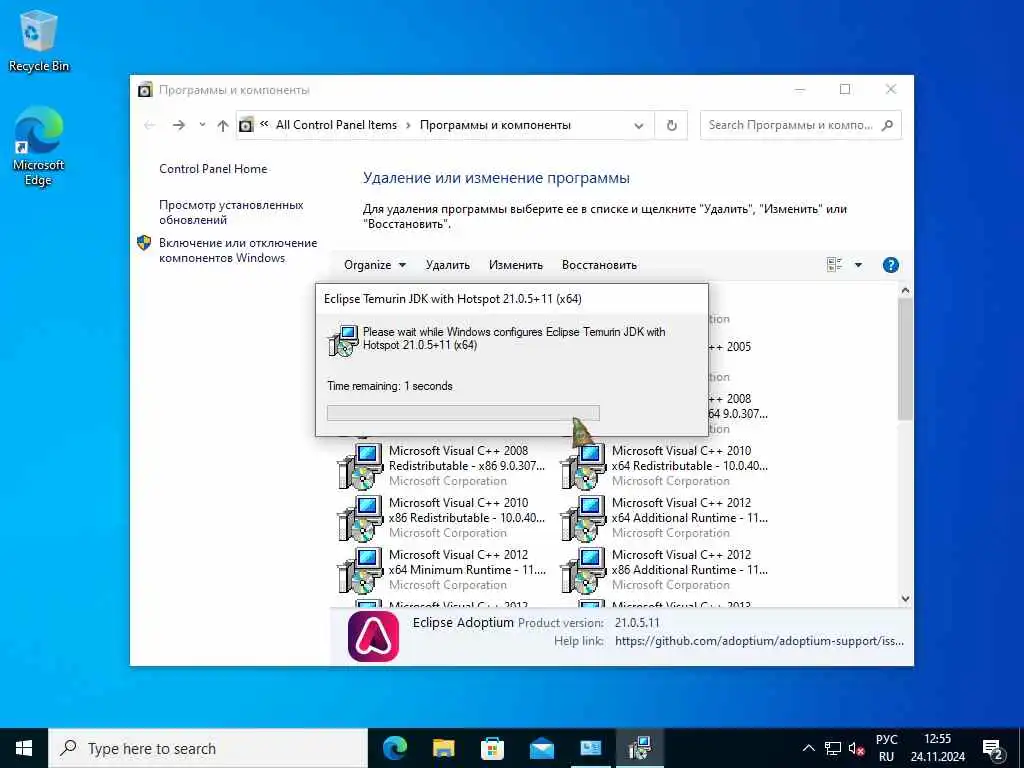Image resolution: width=1024 pixels, height=768 pixels.
Task: Click the Control Panel address bar icon
Action: 246,125
